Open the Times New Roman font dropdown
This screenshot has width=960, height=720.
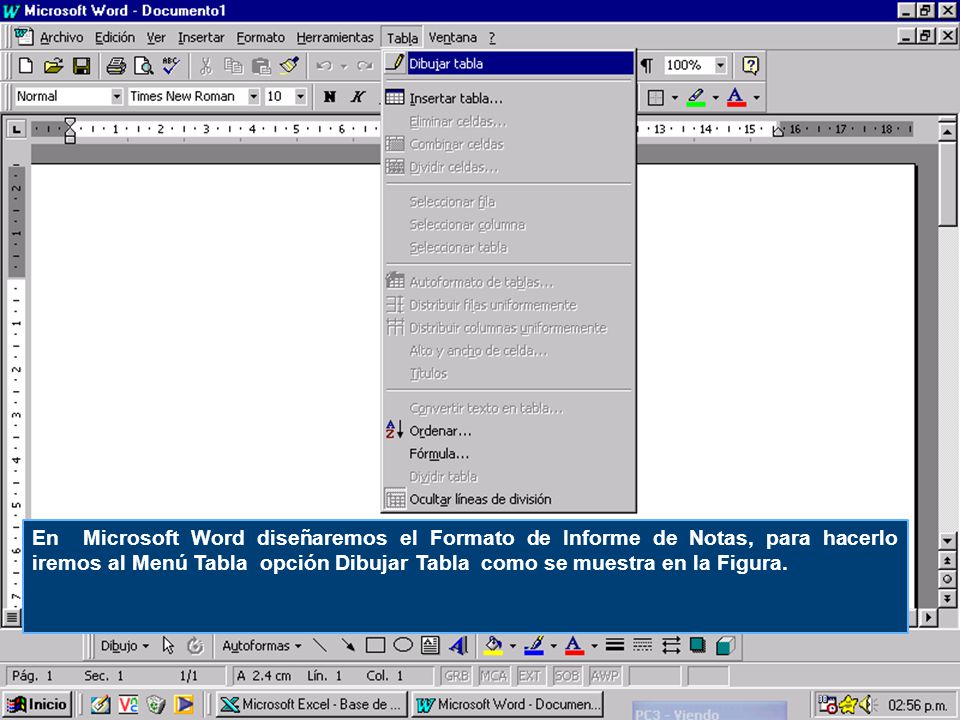coord(253,96)
